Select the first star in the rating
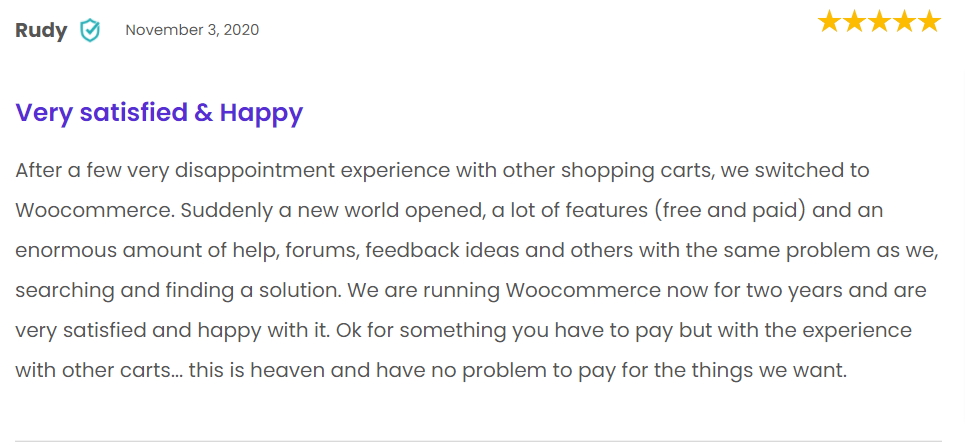Image resolution: width=965 pixels, height=445 pixels. click(x=830, y=22)
